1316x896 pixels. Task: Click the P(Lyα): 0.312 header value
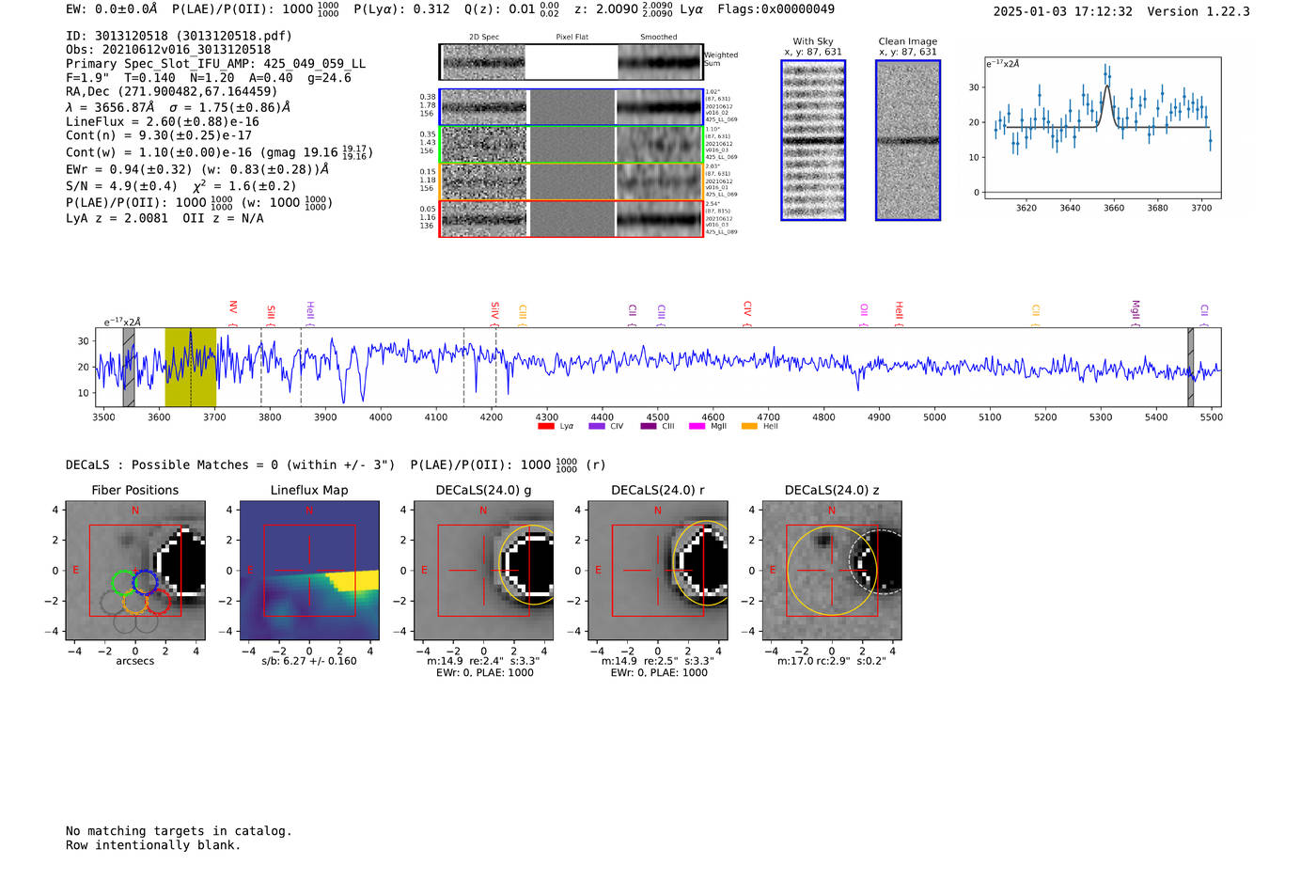coord(401,9)
